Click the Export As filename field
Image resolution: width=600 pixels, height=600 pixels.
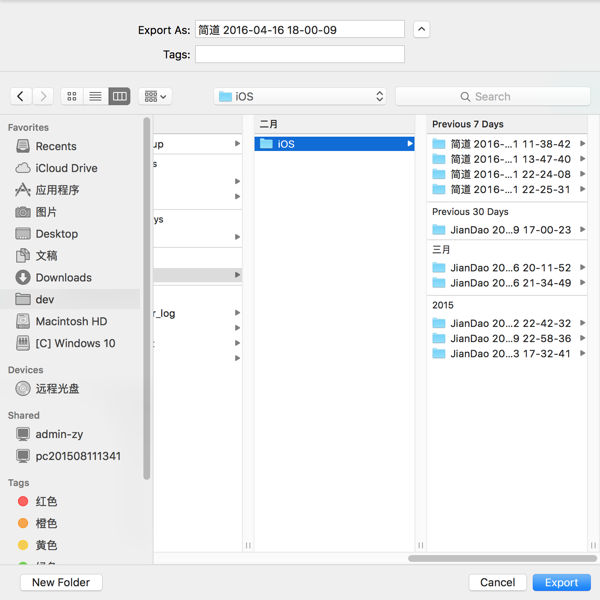click(300, 29)
